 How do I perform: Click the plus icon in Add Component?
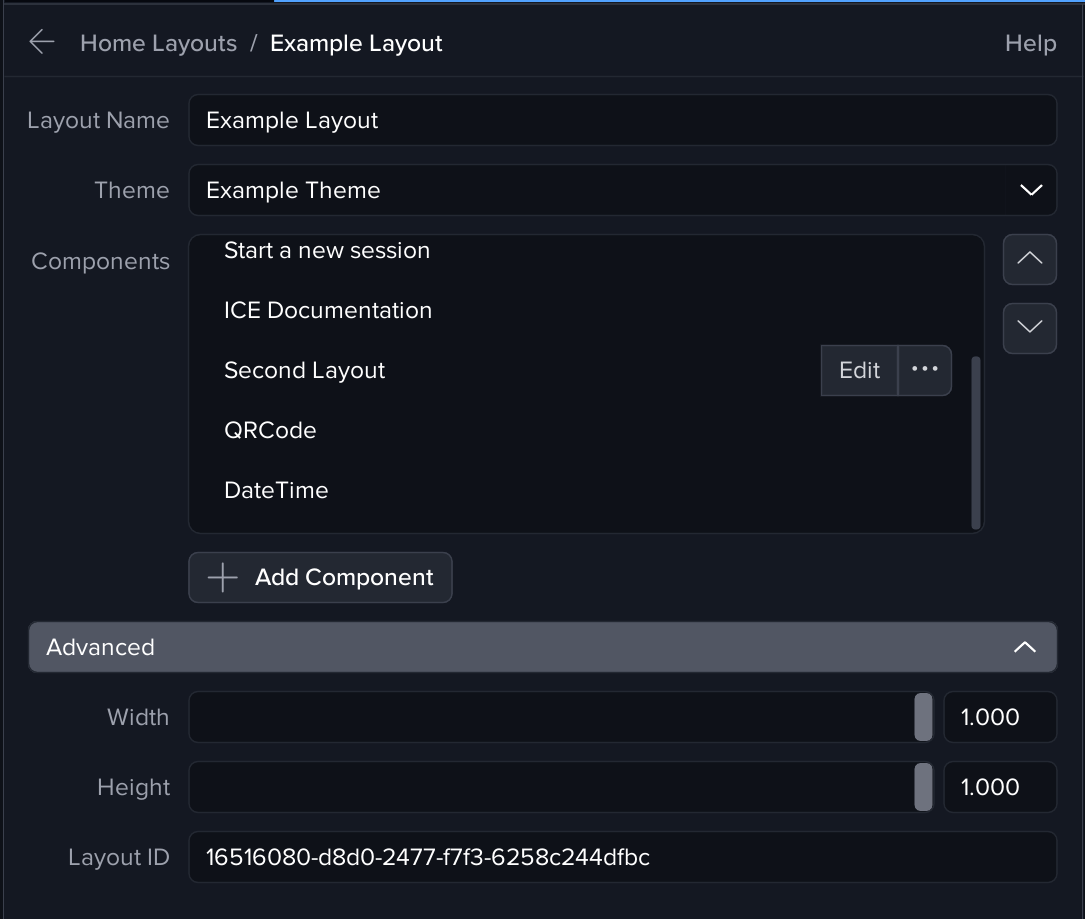pyautogui.click(x=222, y=578)
